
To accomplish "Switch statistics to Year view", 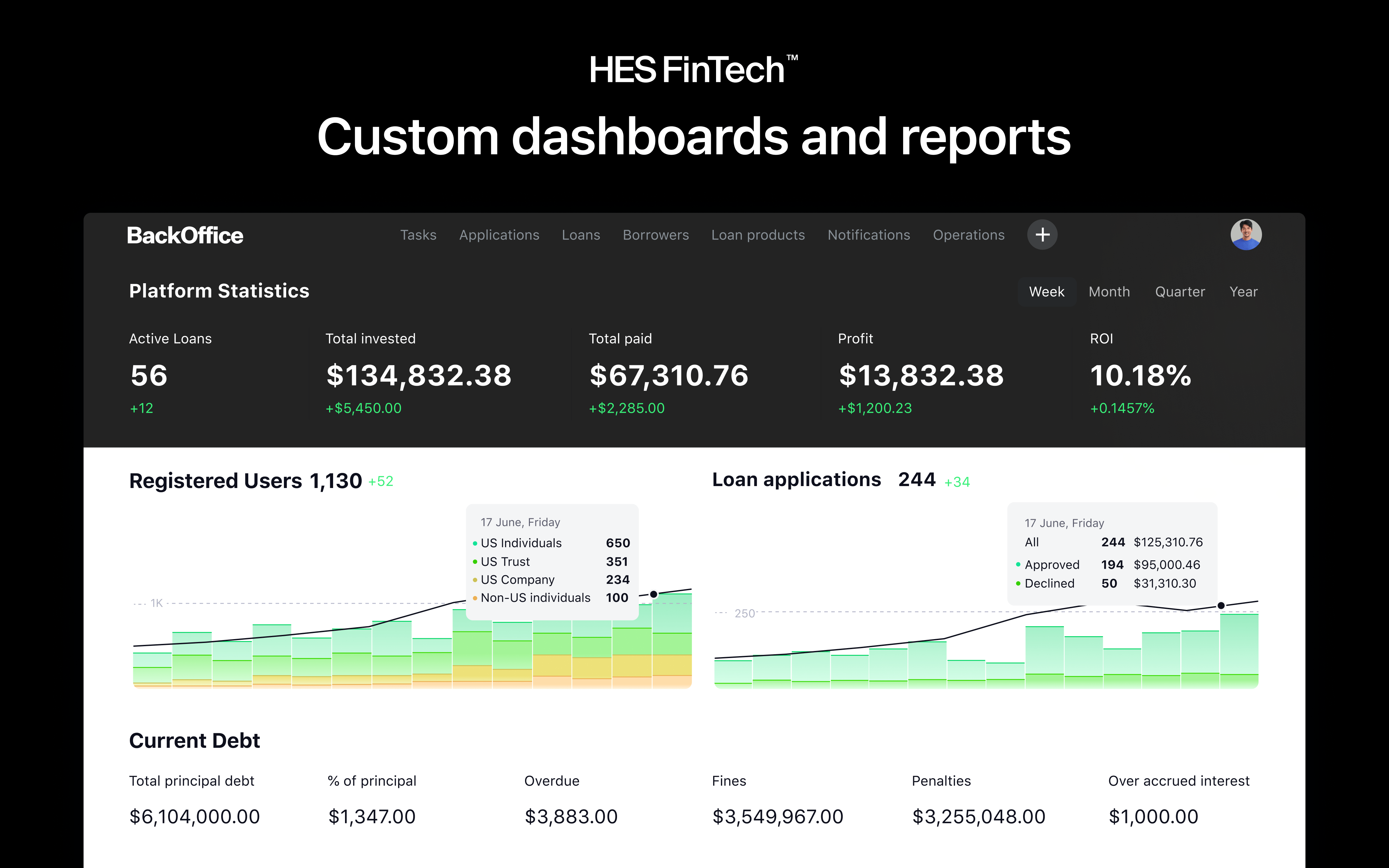I will point(1243,292).
